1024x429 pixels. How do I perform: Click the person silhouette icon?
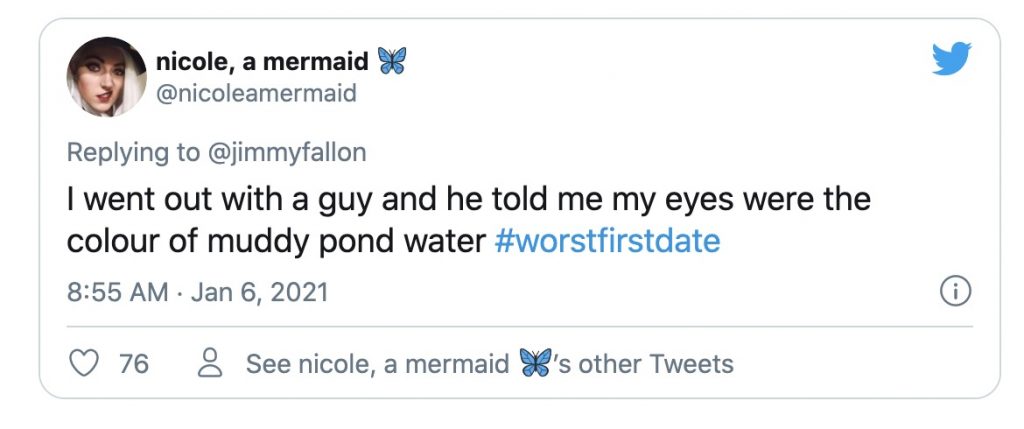coord(210,363)
